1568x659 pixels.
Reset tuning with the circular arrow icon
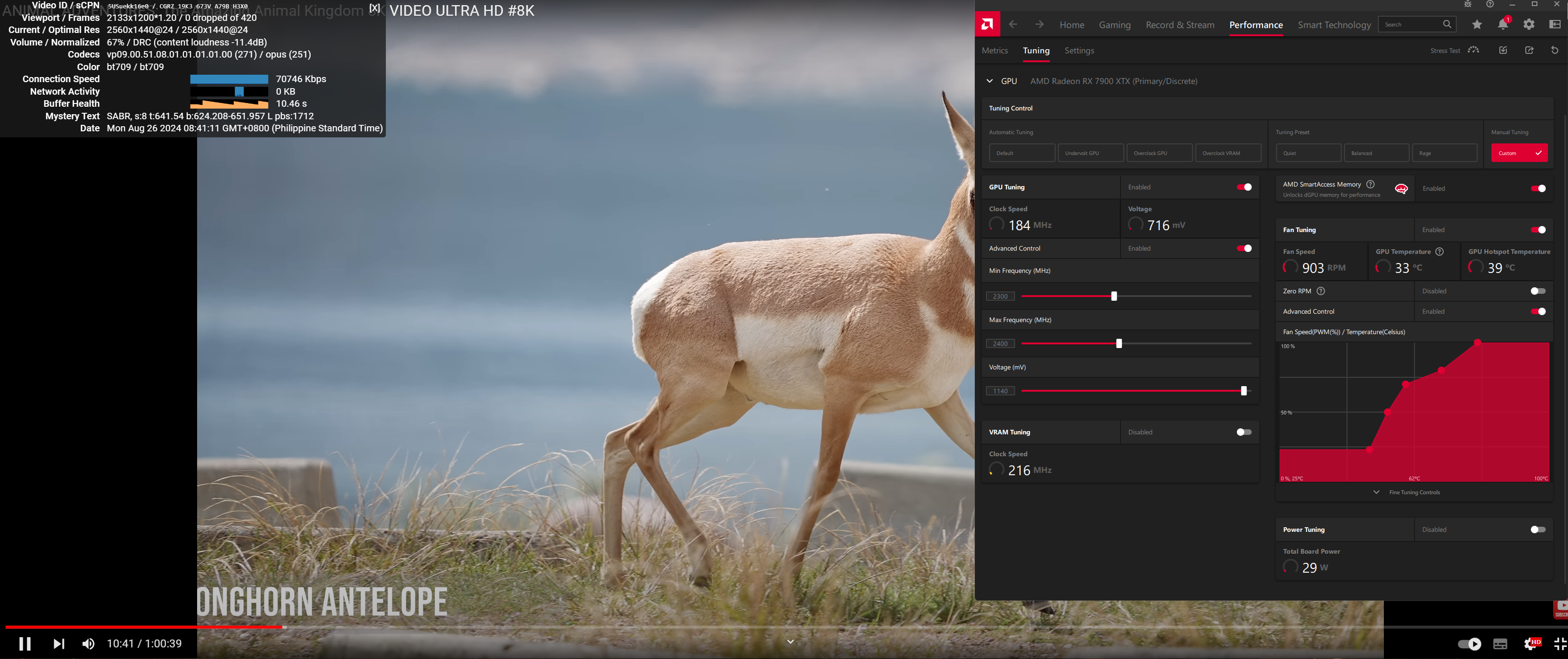1555,51
